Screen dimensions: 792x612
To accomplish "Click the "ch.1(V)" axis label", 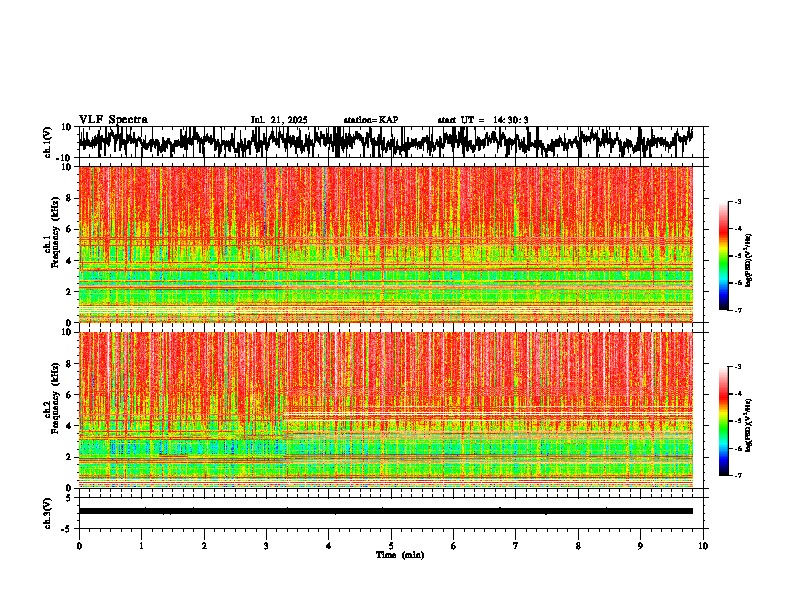I will pyautogui.click(x=49, y=142).
